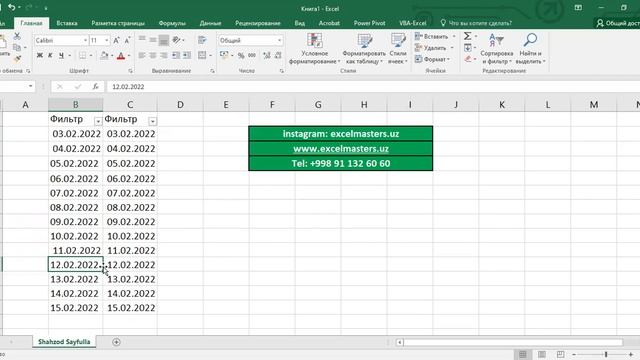Click the zoom slider handle

coord(606,354)
